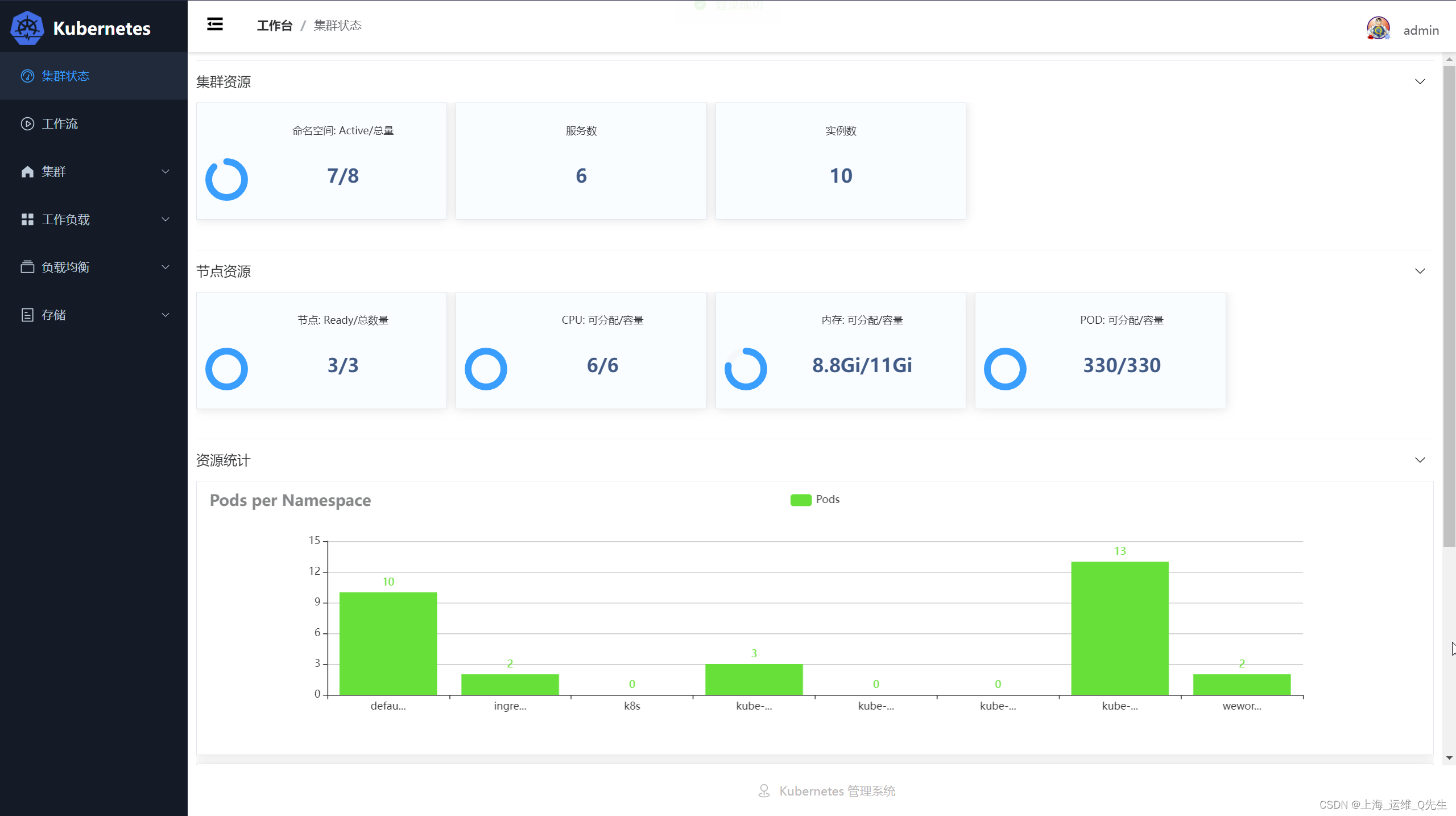
Task: Click the admin username text
Action: 1421,31
